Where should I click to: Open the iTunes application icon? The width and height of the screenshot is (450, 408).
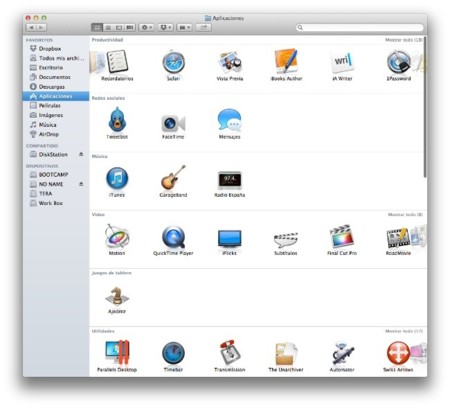[117, 178]
